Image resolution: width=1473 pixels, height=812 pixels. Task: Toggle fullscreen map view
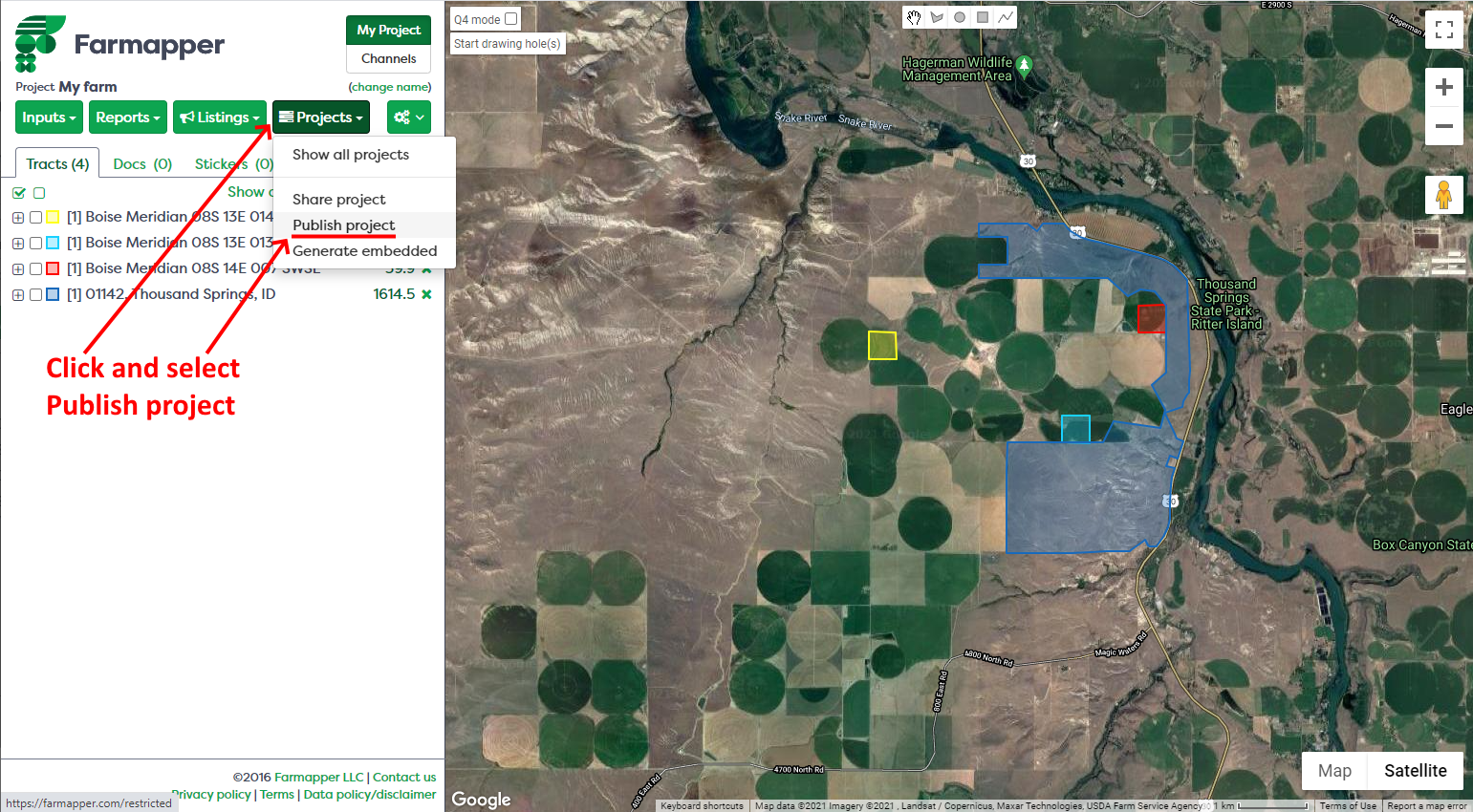(x=1443, y=30)
